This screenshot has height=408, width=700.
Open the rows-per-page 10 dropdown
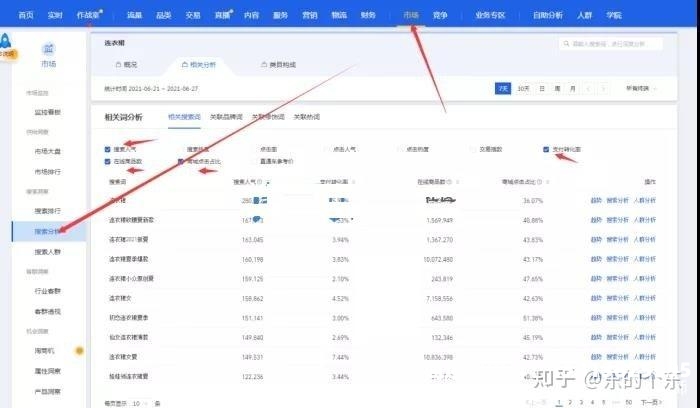(x=139, y=404)
